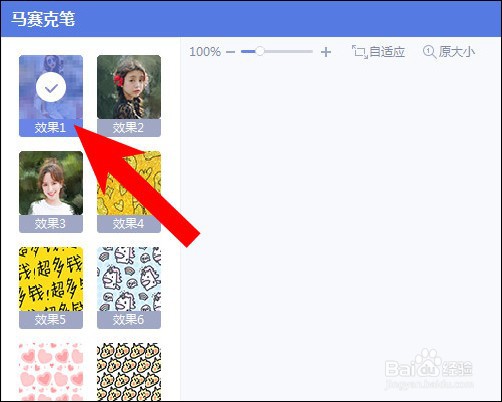Click the 效果3 label bar
The width and height of the screenshot is (502, 402).
tap(51, 224)
